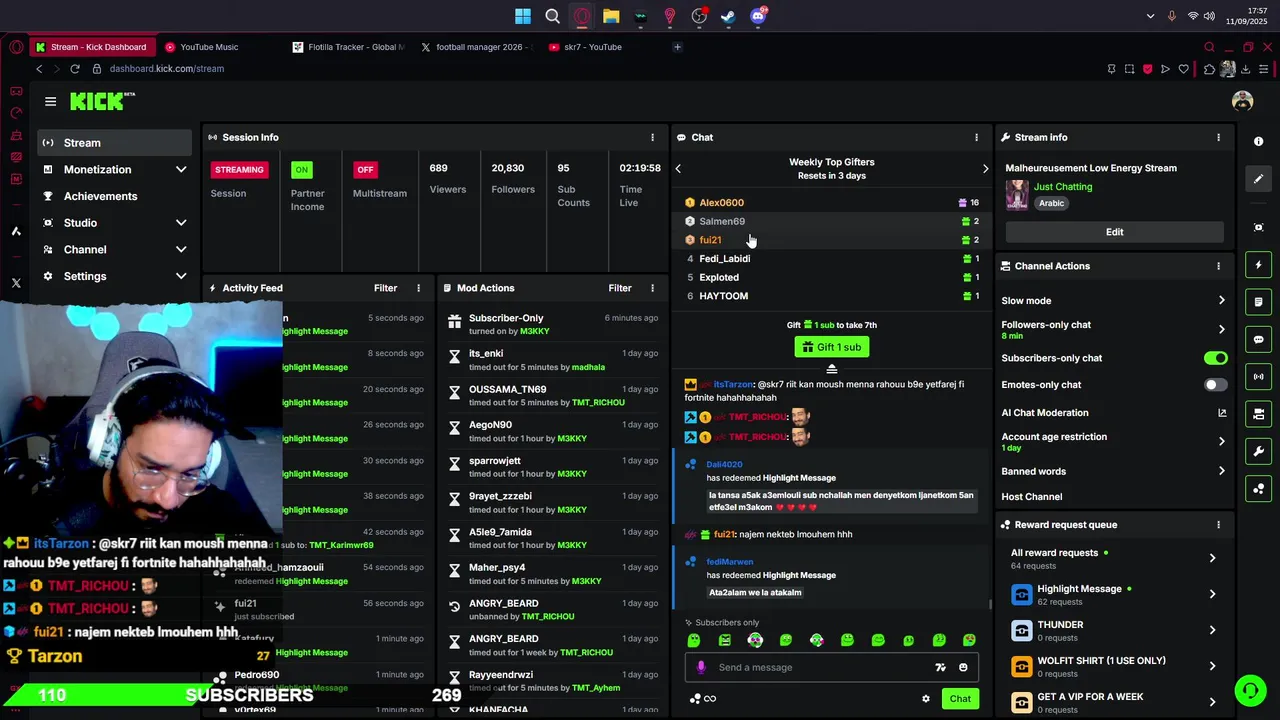This screenshot has height=720, width=1280.
Task: Toggle Subscribers-only chat switch
Action: point(1215,358)
